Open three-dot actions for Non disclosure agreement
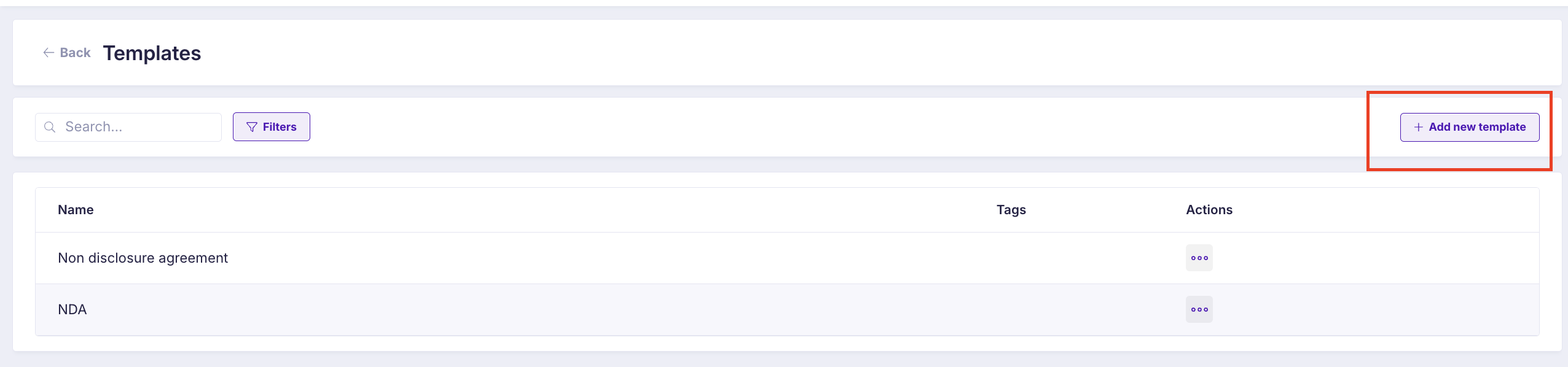Screen dimensions: 1568x367 [1199, 258]
